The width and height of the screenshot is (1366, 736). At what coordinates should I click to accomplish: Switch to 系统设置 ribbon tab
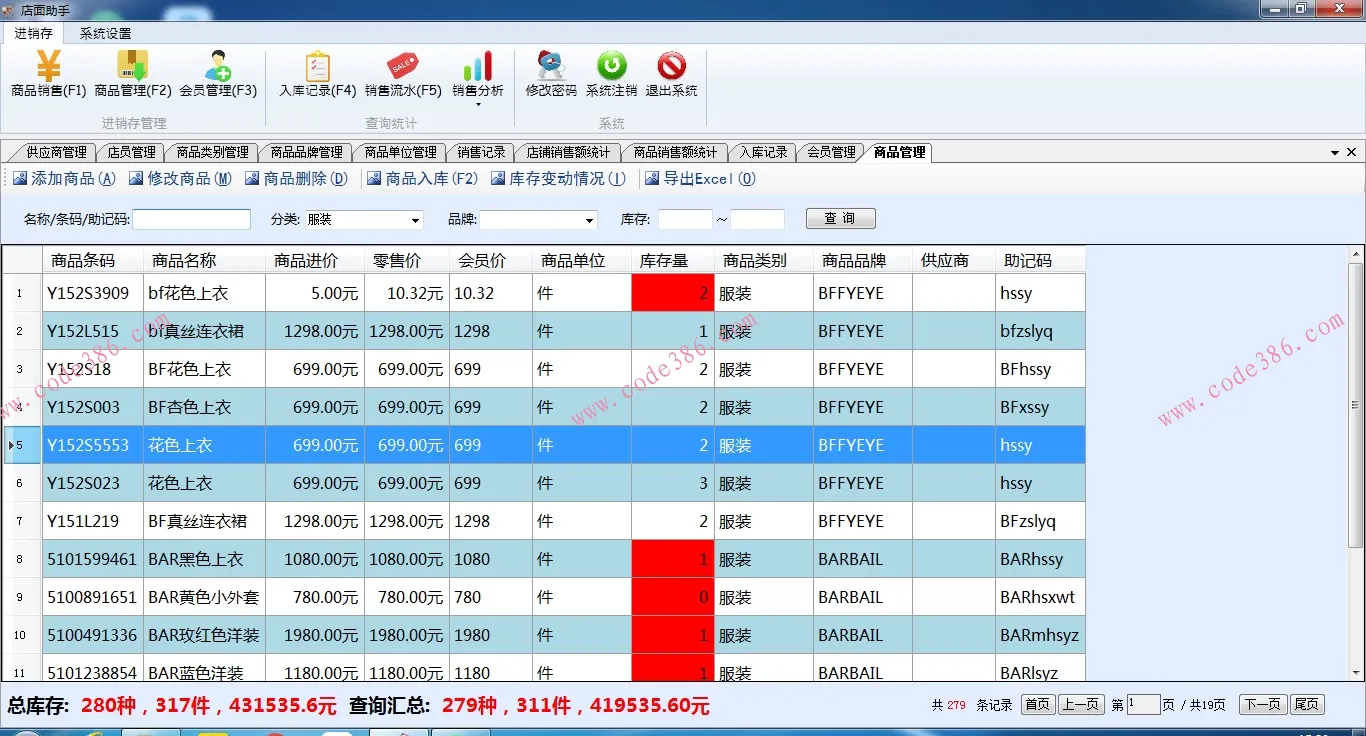click(x=105, y=33)
